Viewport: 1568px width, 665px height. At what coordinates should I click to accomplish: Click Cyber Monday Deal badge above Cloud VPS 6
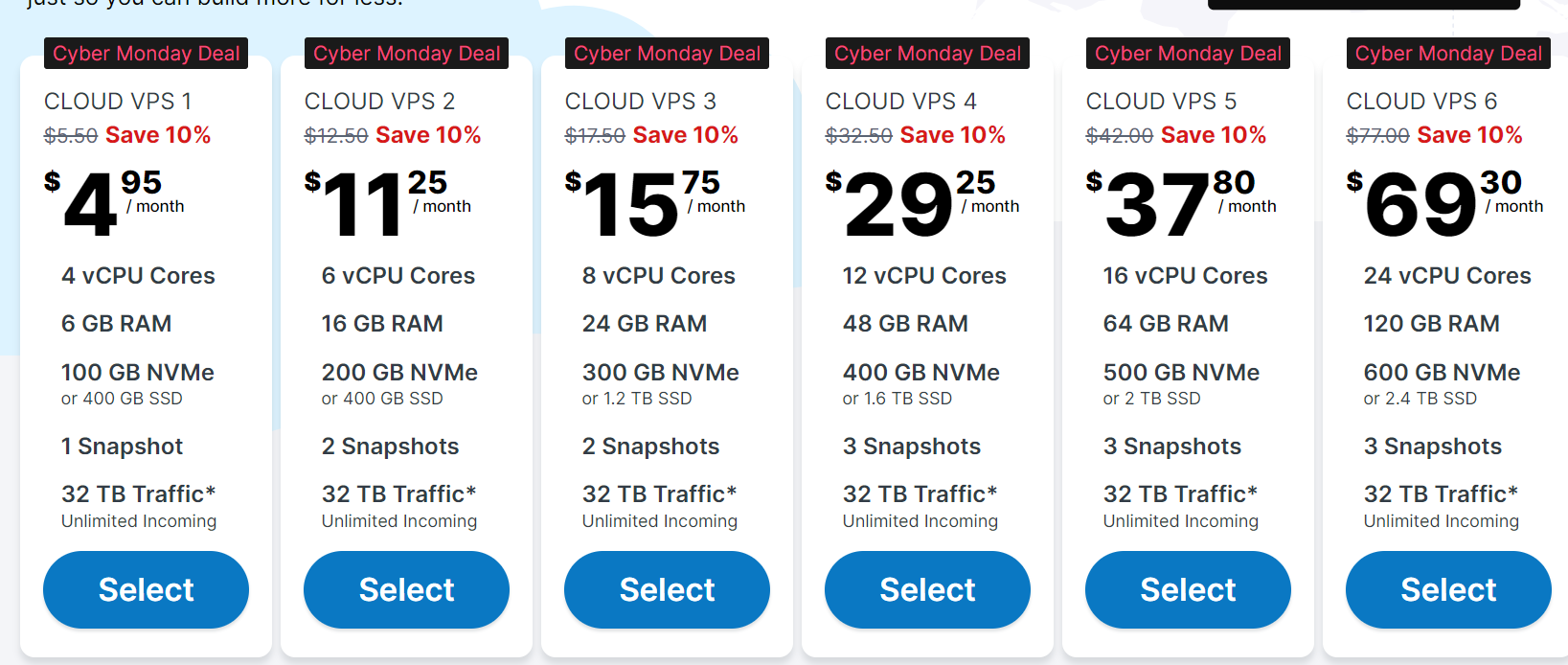1448,54
